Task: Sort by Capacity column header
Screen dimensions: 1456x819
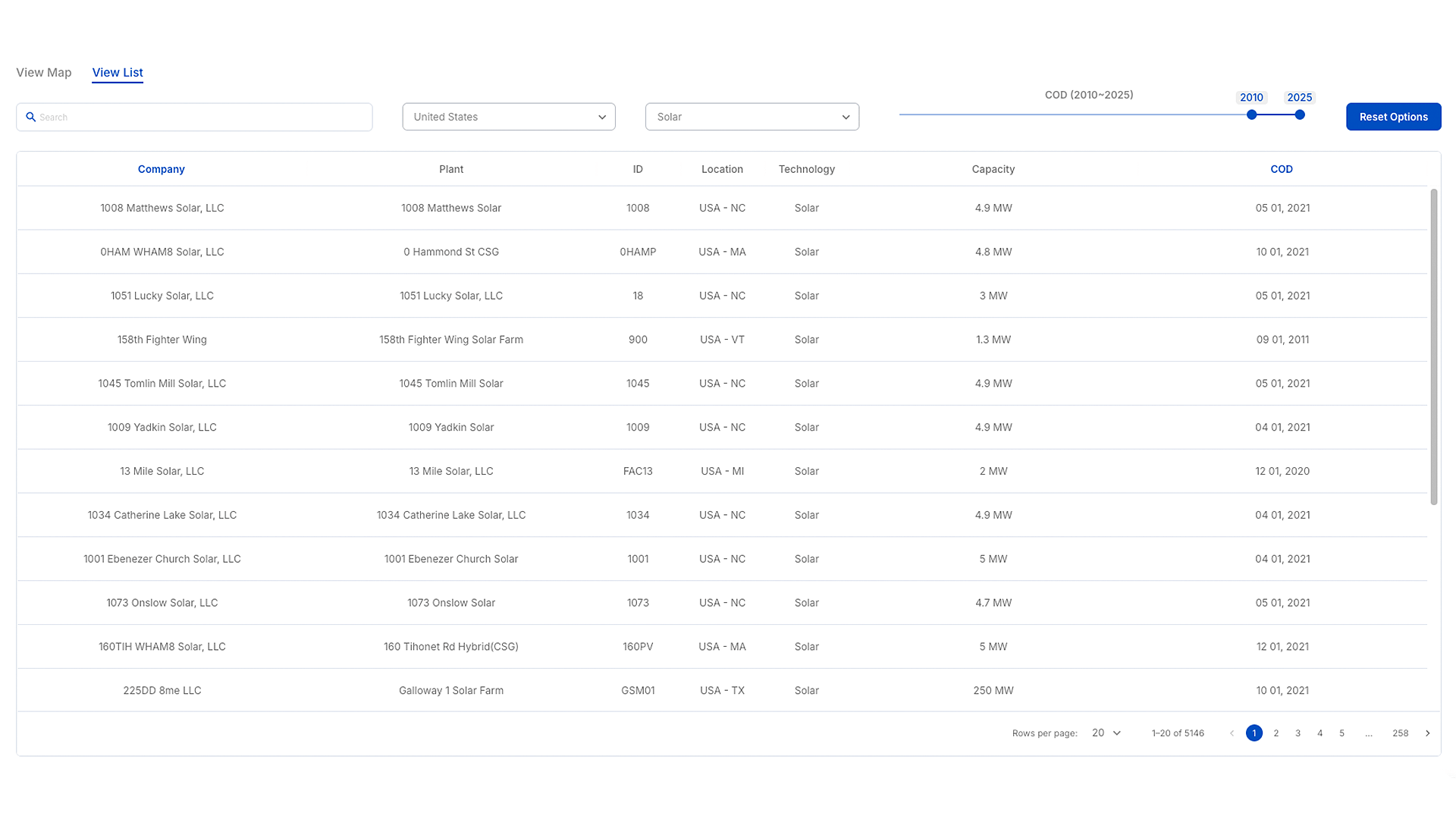Action: (993, 169)
